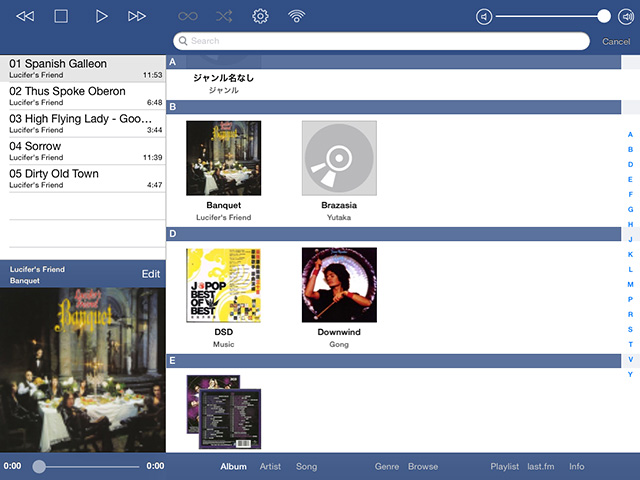Click the search magnifier icon
640x480 pixels.
[183, 41]
